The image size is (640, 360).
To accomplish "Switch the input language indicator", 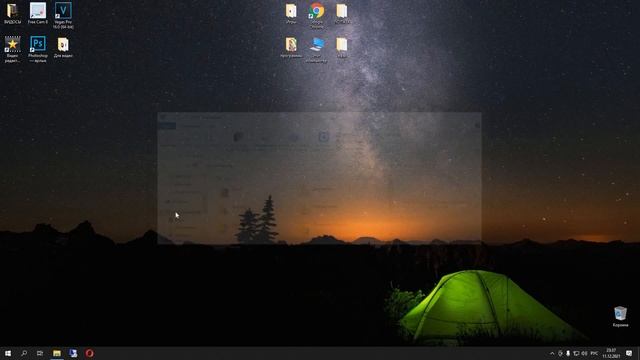I will 594,353.
